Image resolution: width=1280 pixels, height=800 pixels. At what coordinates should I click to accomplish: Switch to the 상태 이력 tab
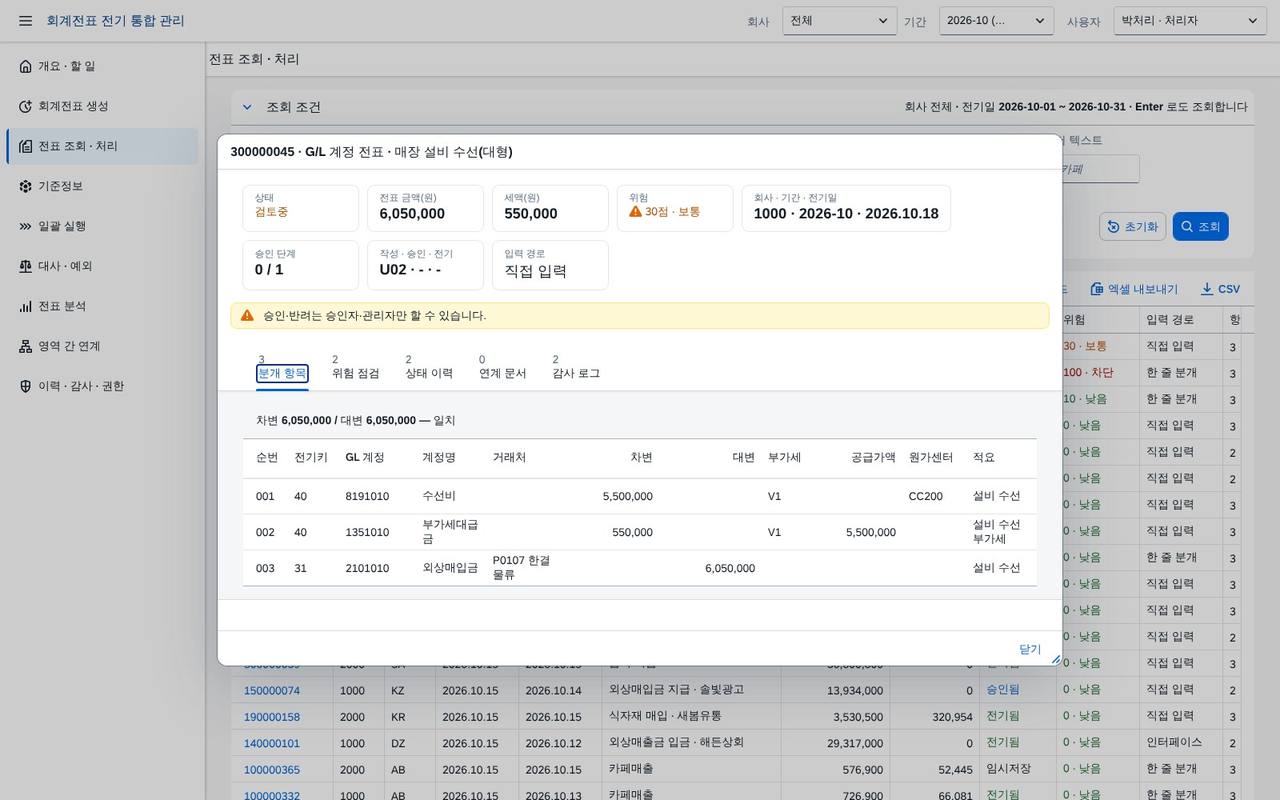coord(429,367)
